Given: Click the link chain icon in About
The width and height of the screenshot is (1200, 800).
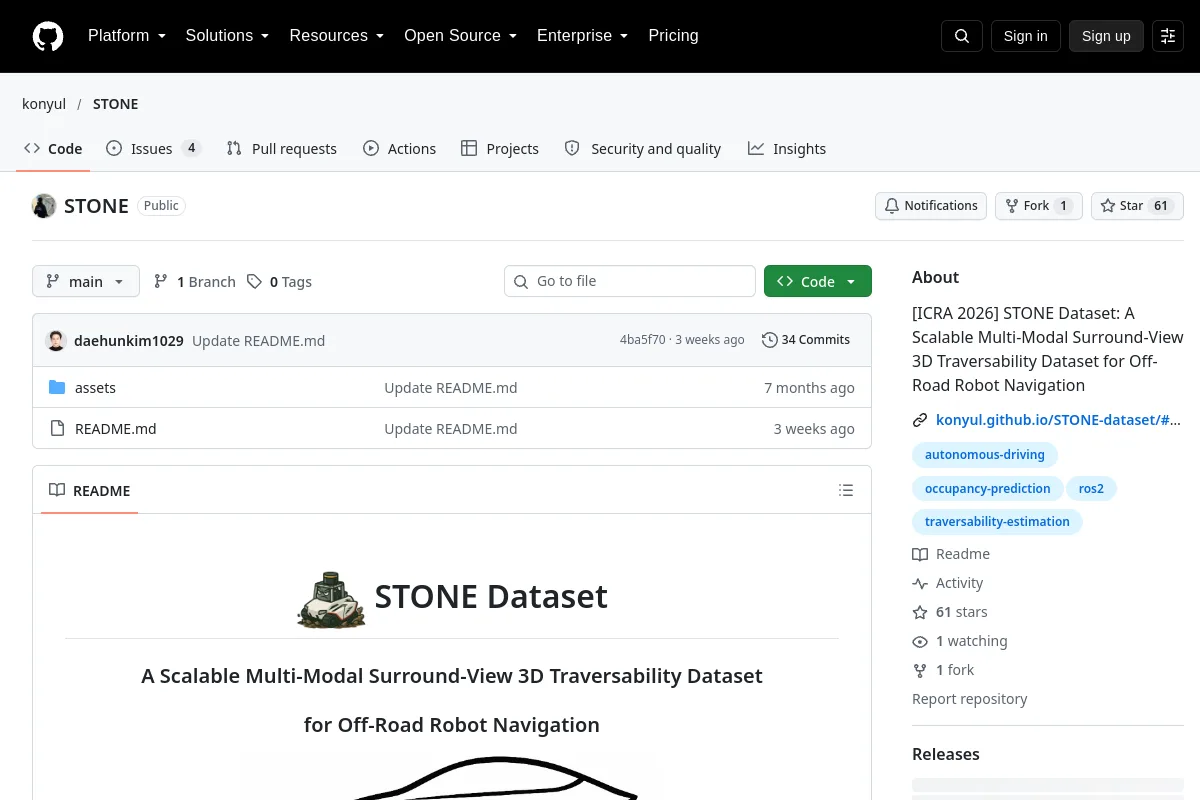Looking at the screenshot, I should tap(920, 420).
